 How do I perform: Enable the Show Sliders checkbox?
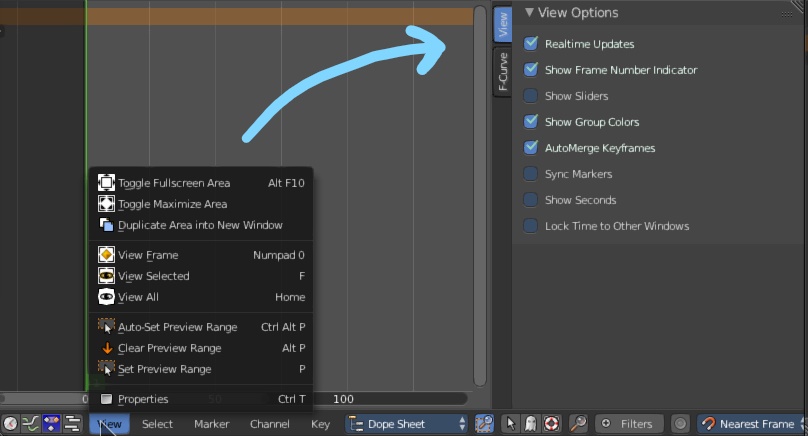(530, 95)
